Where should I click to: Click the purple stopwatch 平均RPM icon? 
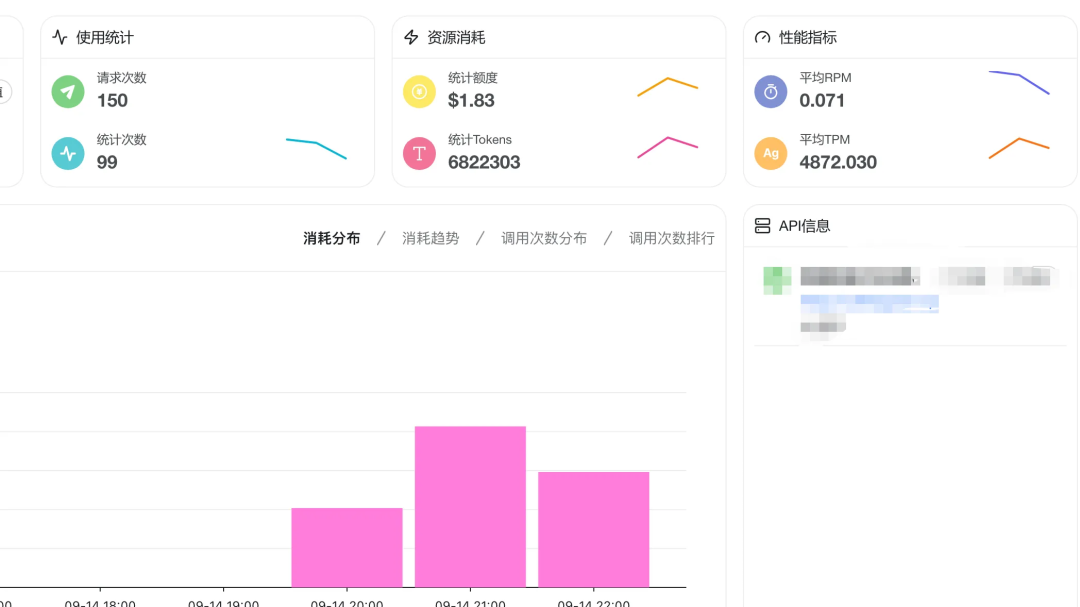point(770,91)
